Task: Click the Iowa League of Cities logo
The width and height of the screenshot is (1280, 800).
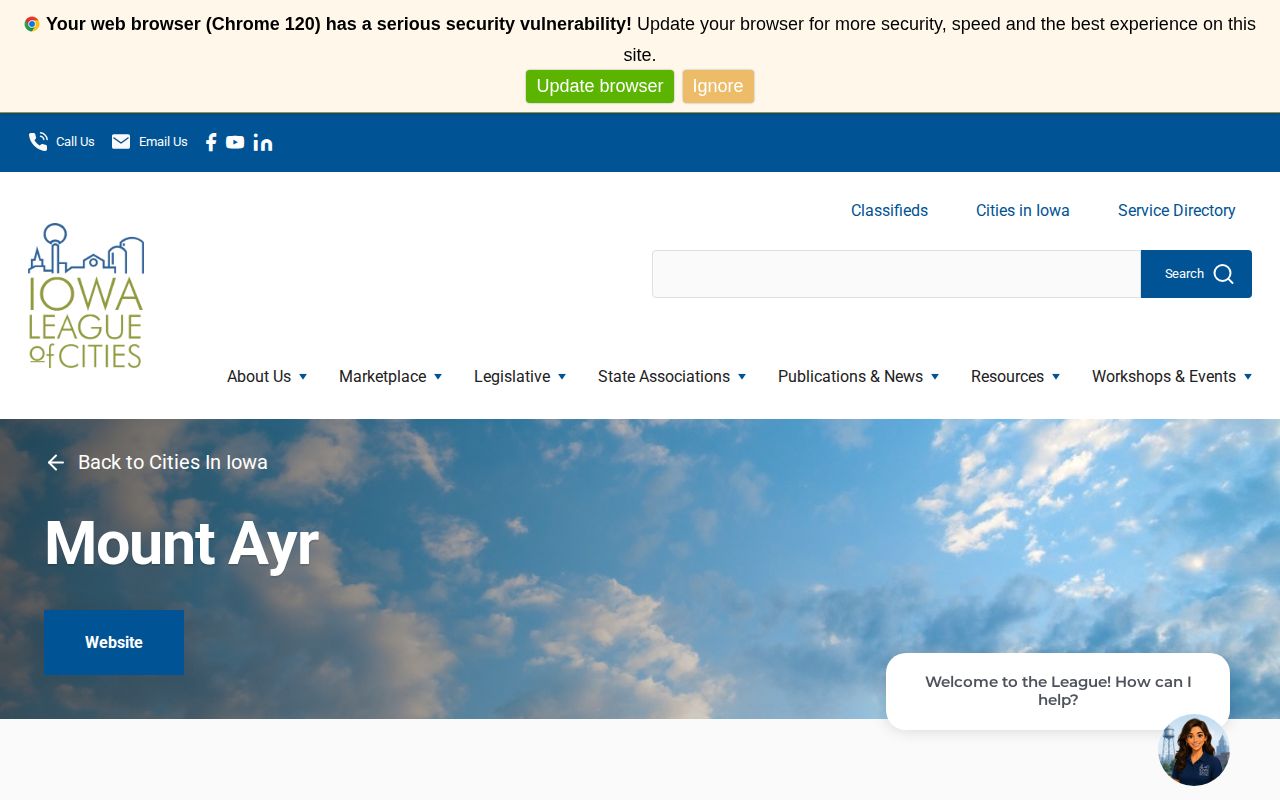Action: [x=86, y=296]
